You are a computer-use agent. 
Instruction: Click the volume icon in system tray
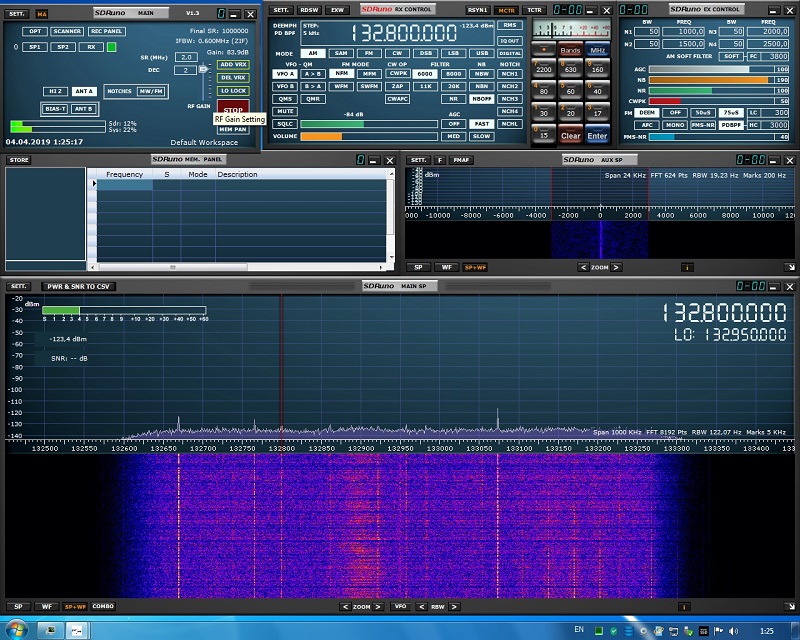(734, 631)
